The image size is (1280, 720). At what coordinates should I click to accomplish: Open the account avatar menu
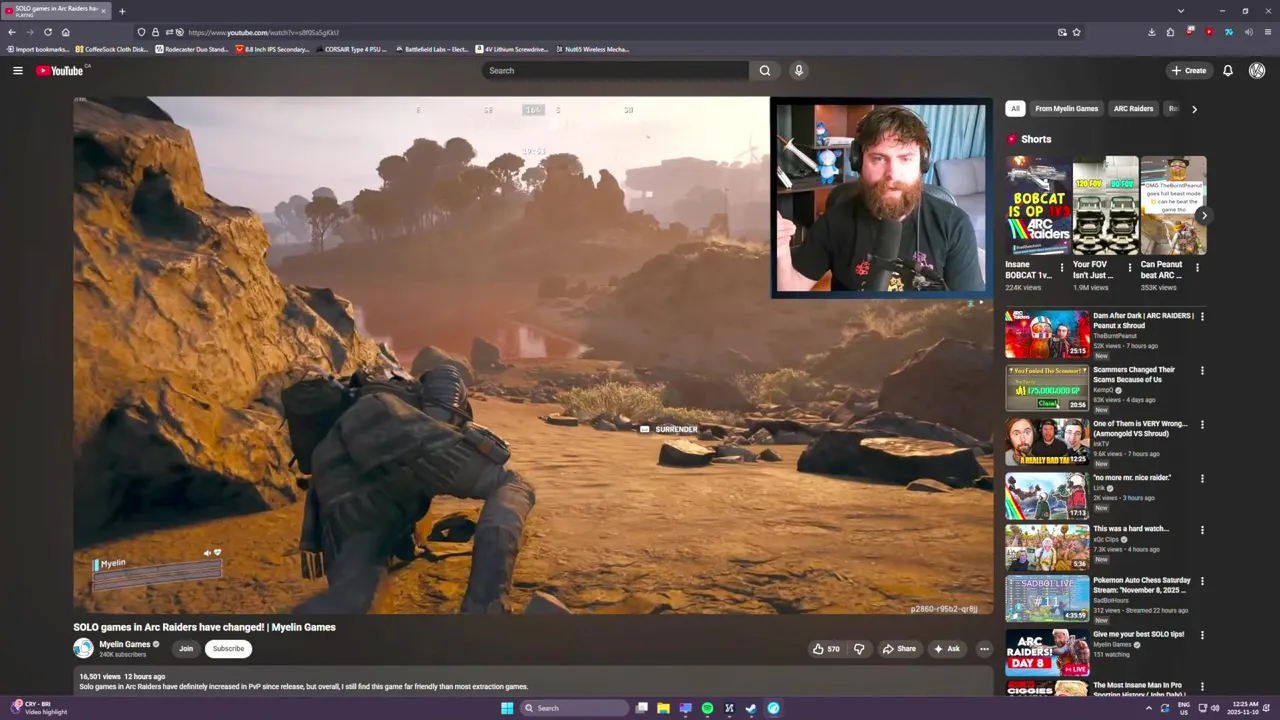click(1257, 70)
